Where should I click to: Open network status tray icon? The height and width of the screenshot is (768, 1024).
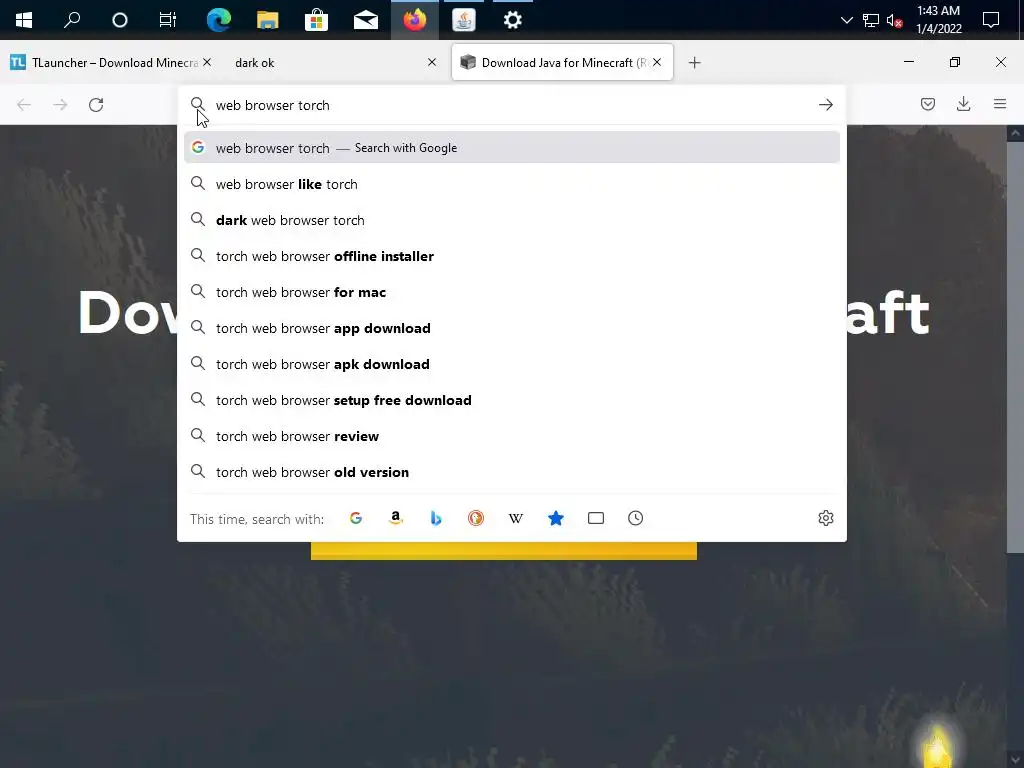point(871,20)
